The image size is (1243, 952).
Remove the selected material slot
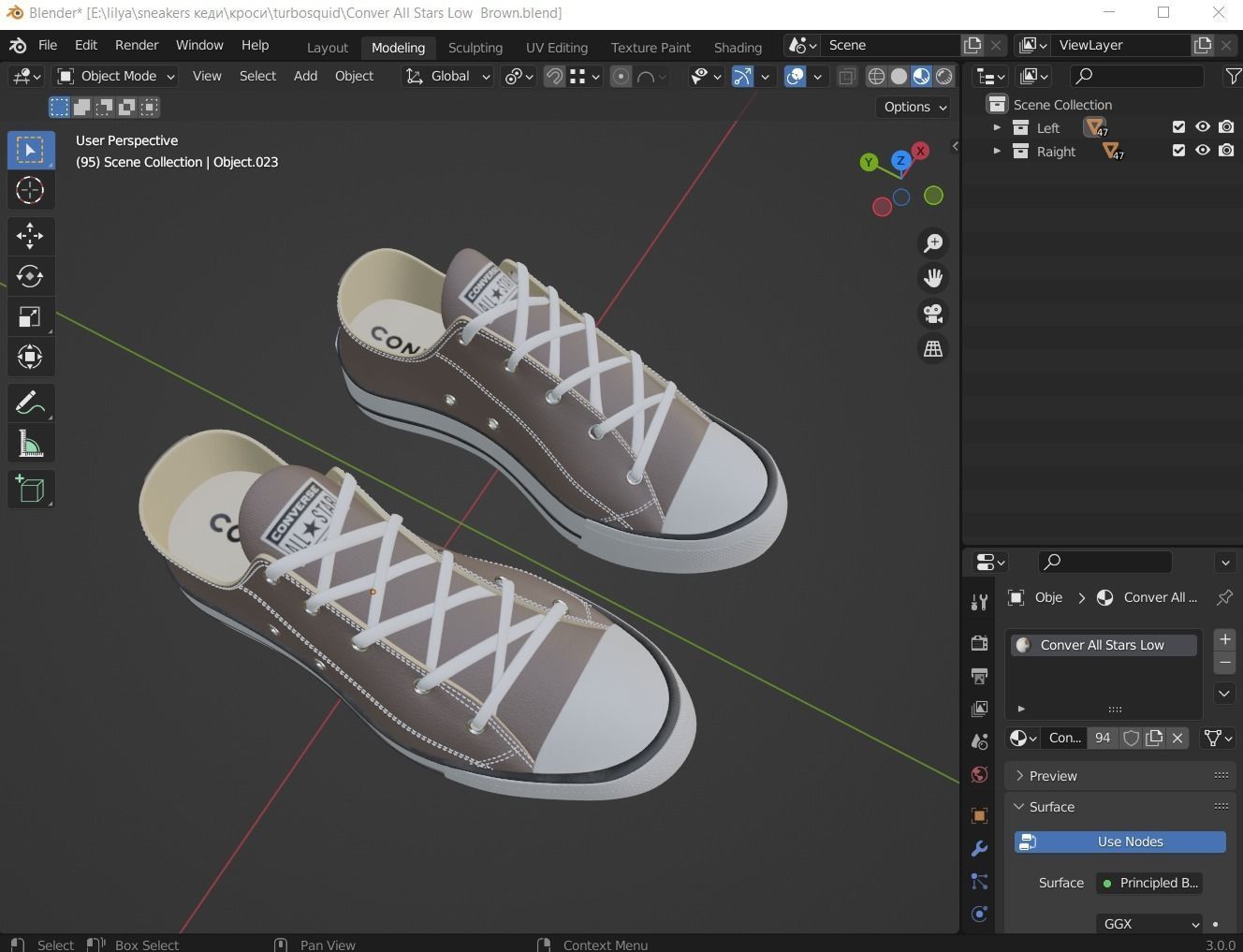tap(1224, 663)
